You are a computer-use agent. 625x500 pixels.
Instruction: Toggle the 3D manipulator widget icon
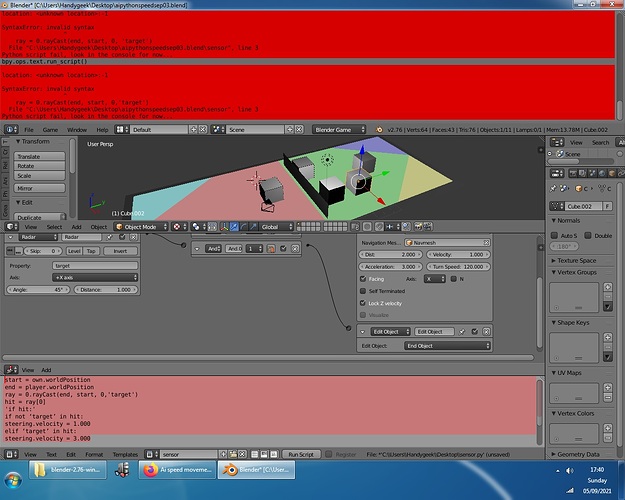(224, 227)
